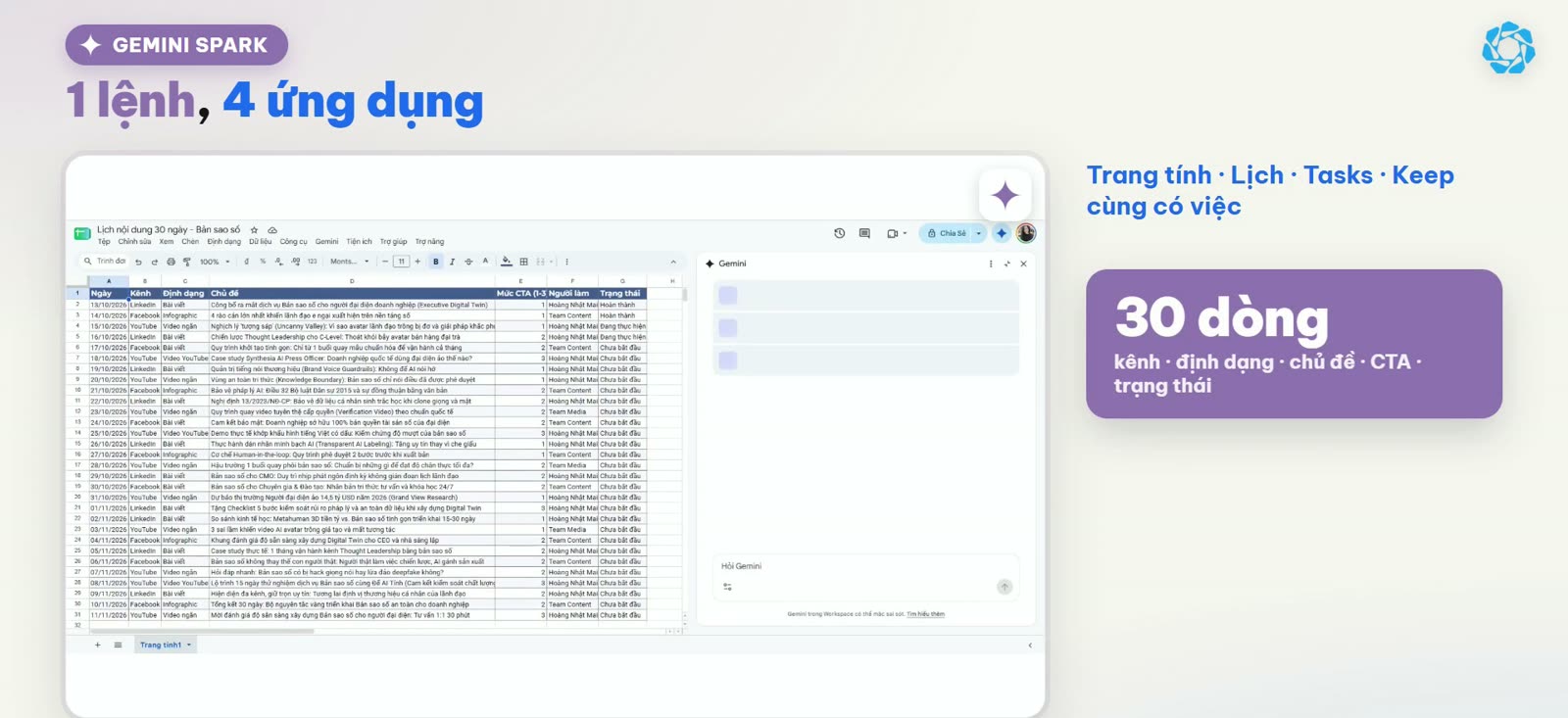This screenshot has height=718, width=1568.
Task: Start a Meet call with the camera icon
Action: point(892,233)
